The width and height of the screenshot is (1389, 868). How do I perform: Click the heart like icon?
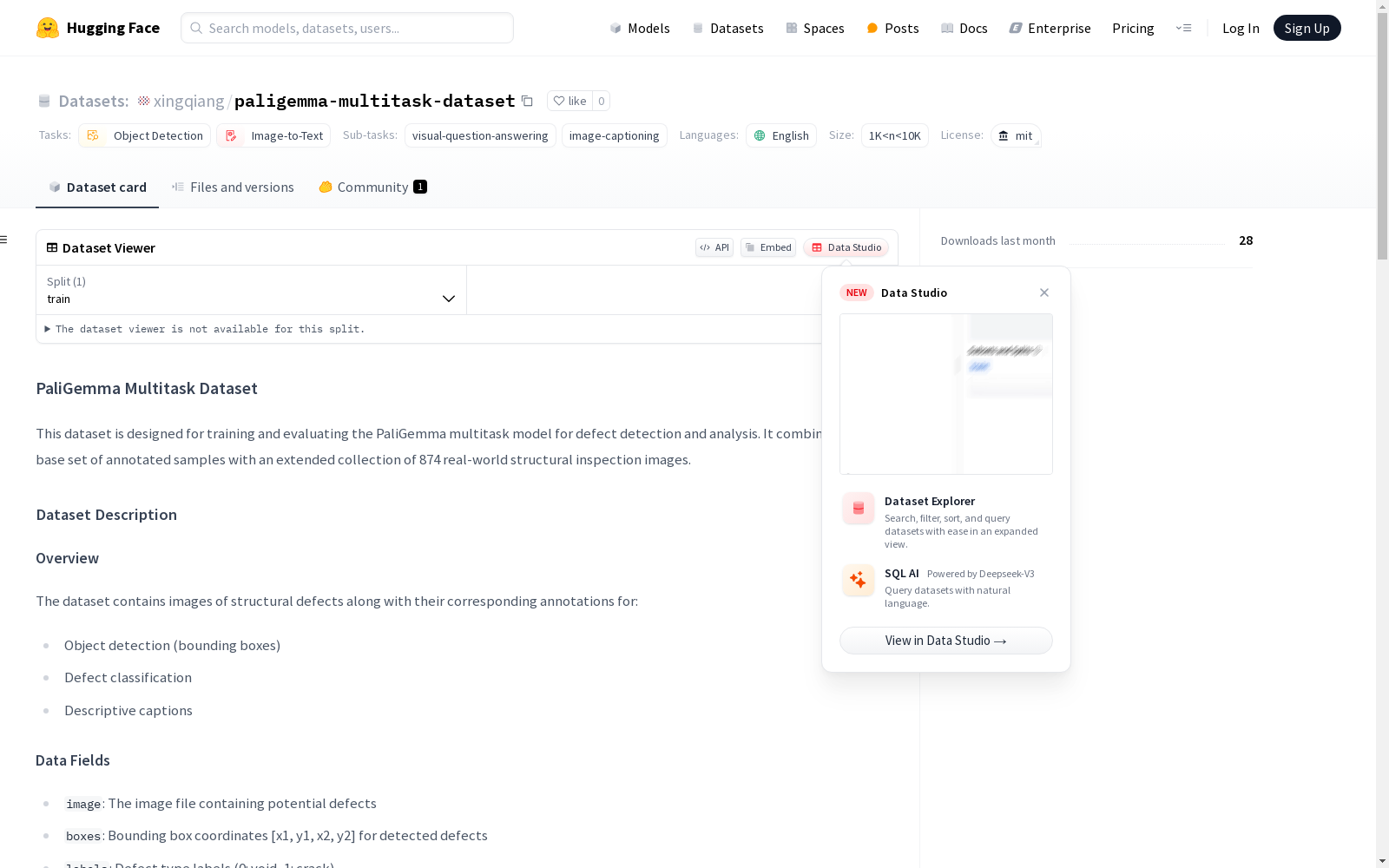tap(559, 101)
